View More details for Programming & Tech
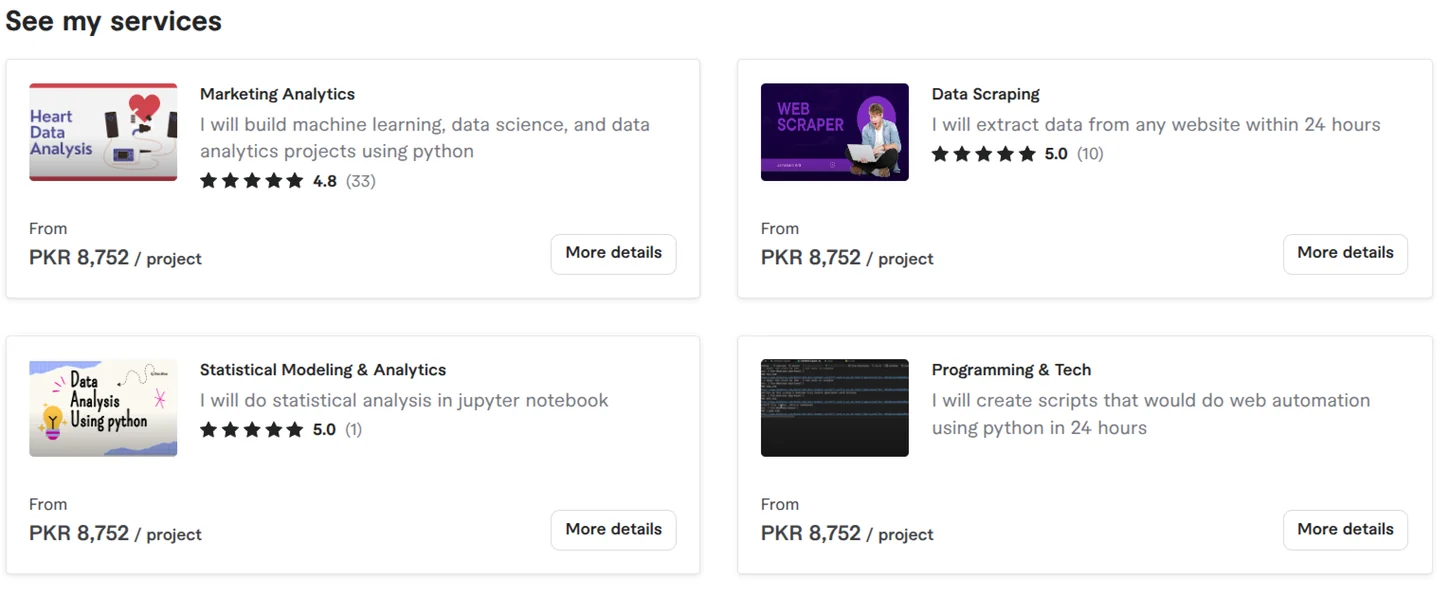Screen dimensions: 1440x597 tap(1345, 530)
